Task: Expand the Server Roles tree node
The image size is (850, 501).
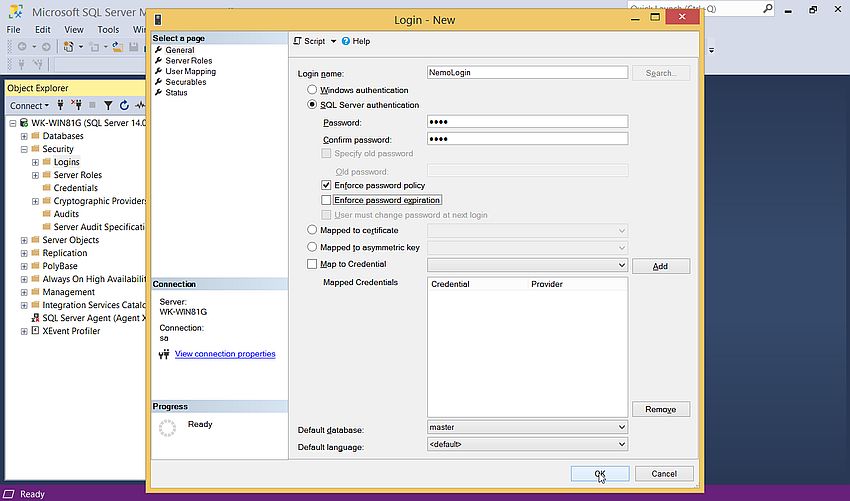Action: click(35, 175)
